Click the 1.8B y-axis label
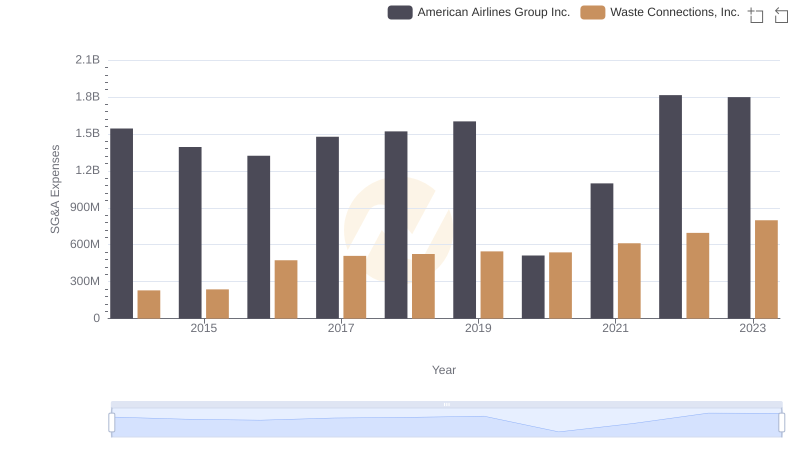Viewport: 800px width, 461px height. (x=88, y=97)
